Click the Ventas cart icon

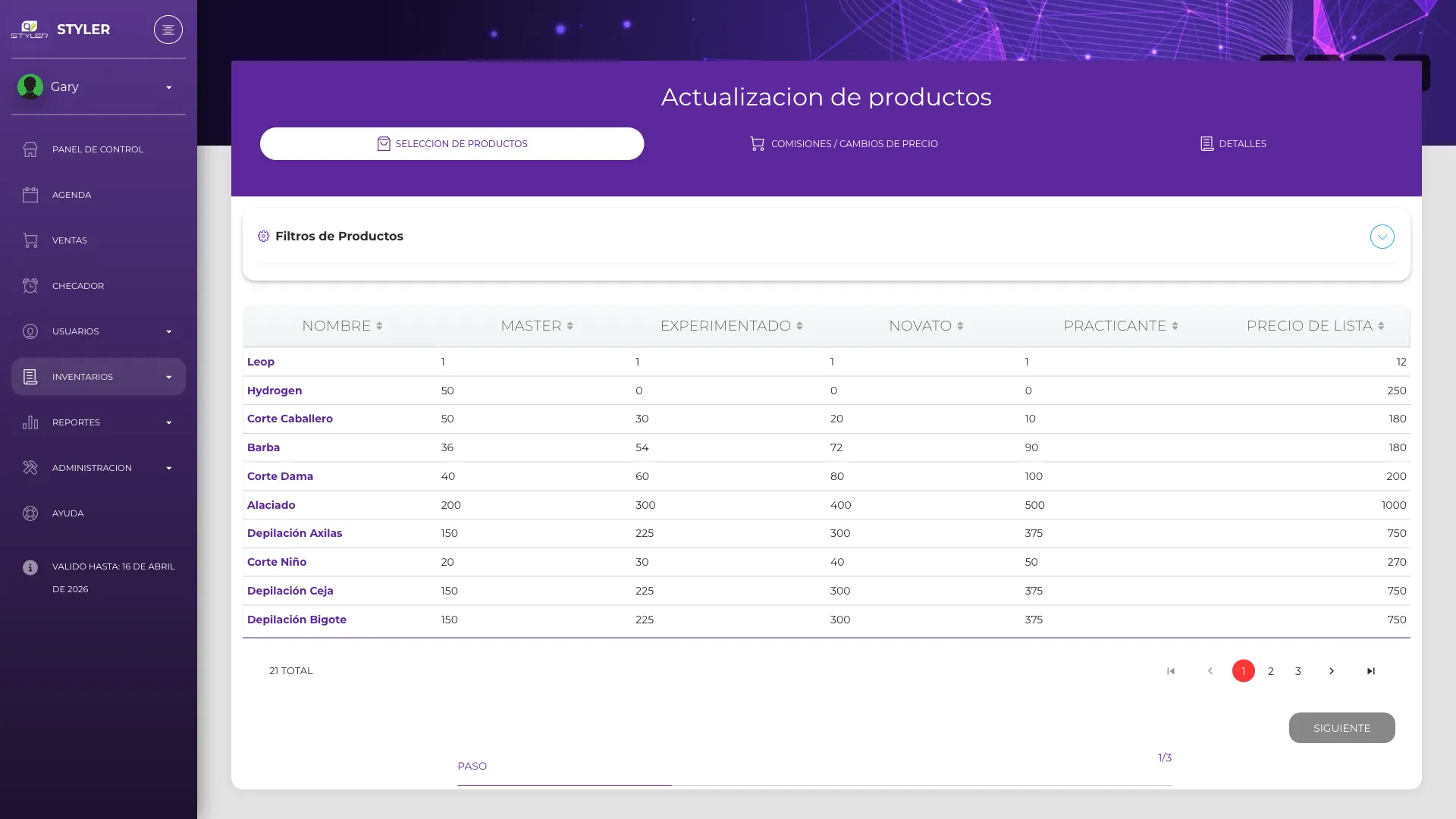tap(30, 240)
